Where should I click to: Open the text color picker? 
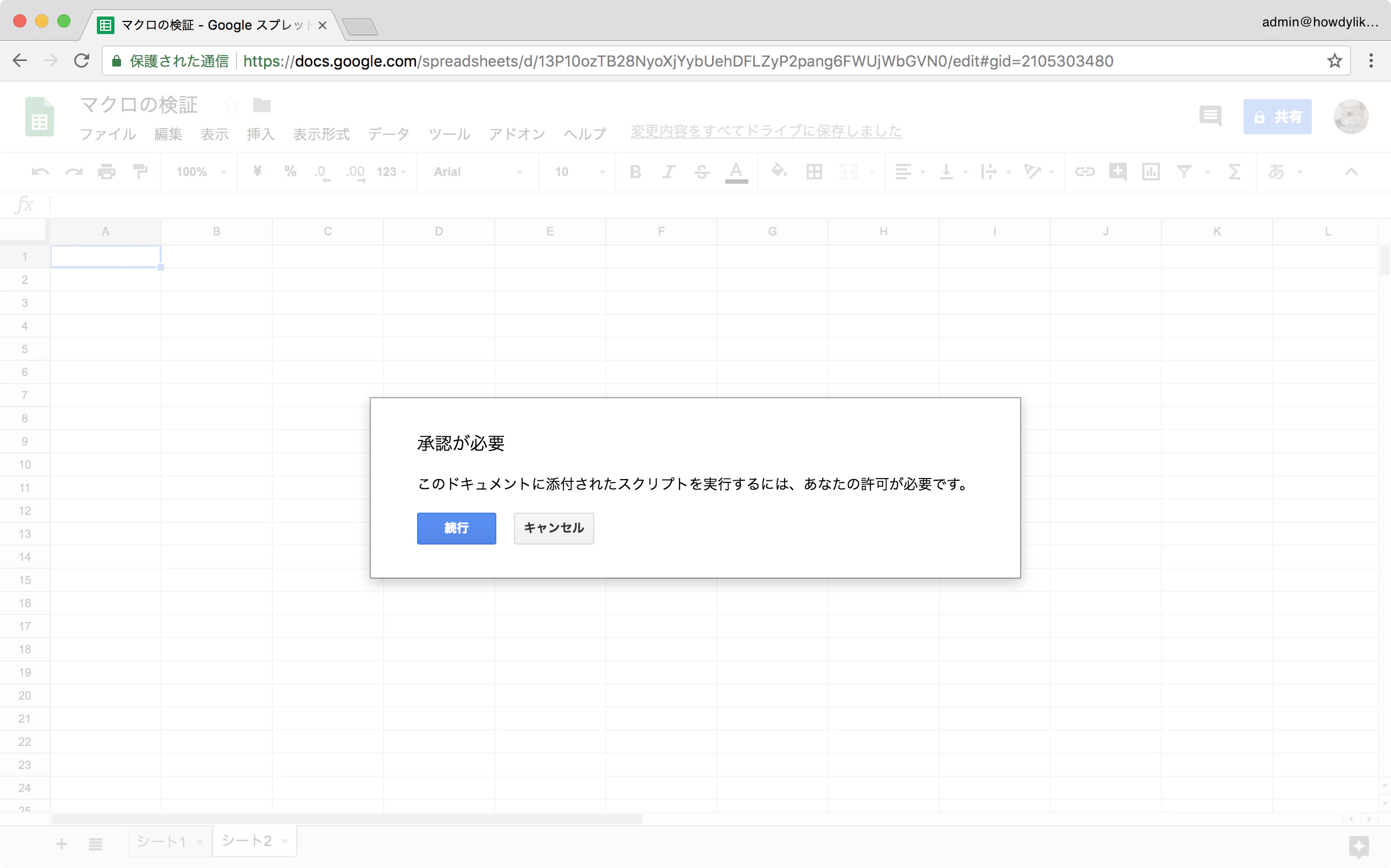pyautogui.click(x=736, y=172)
